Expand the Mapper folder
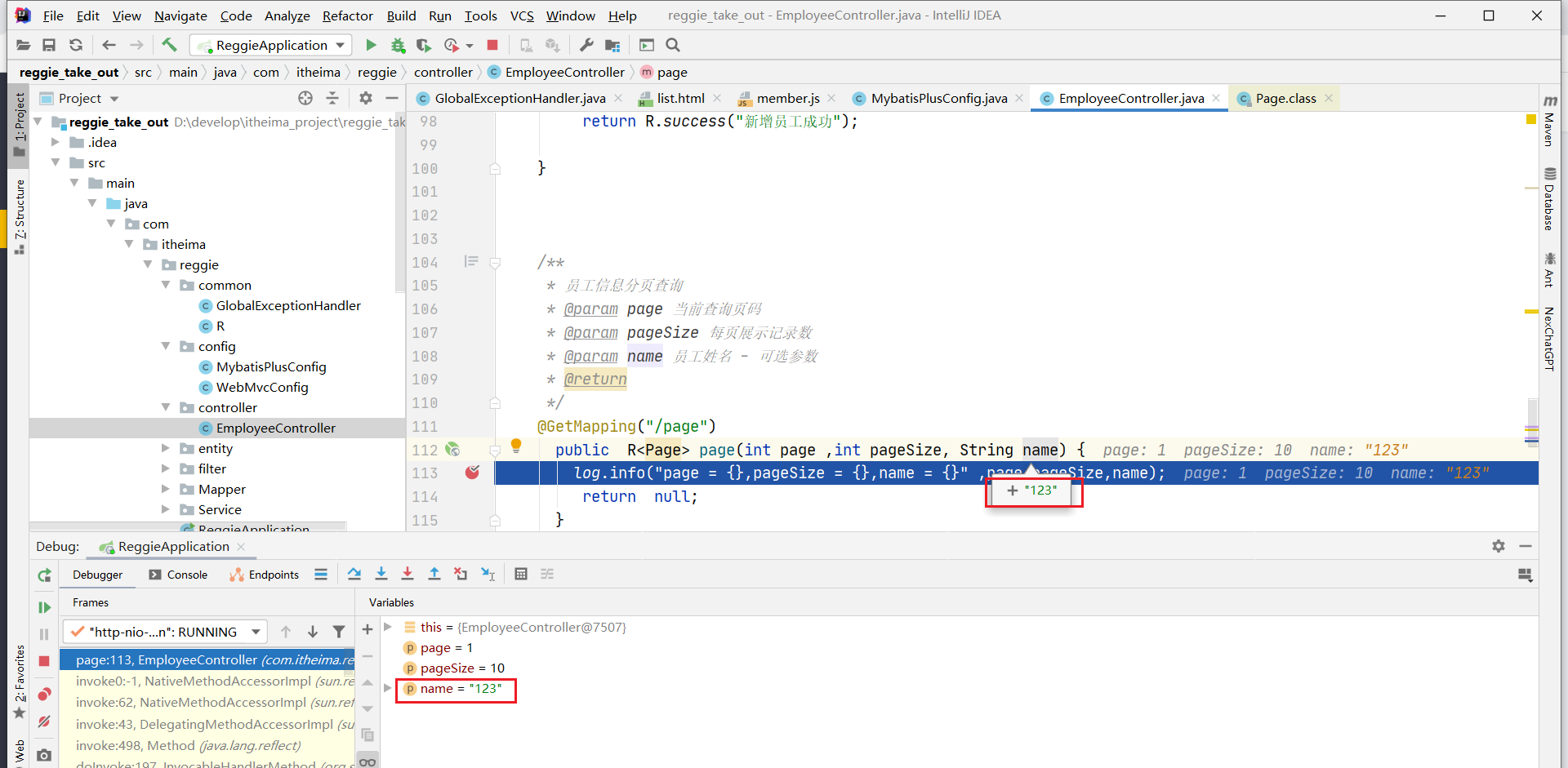The height and width of the screenshot is (768, 1568). tap(166, 489)
